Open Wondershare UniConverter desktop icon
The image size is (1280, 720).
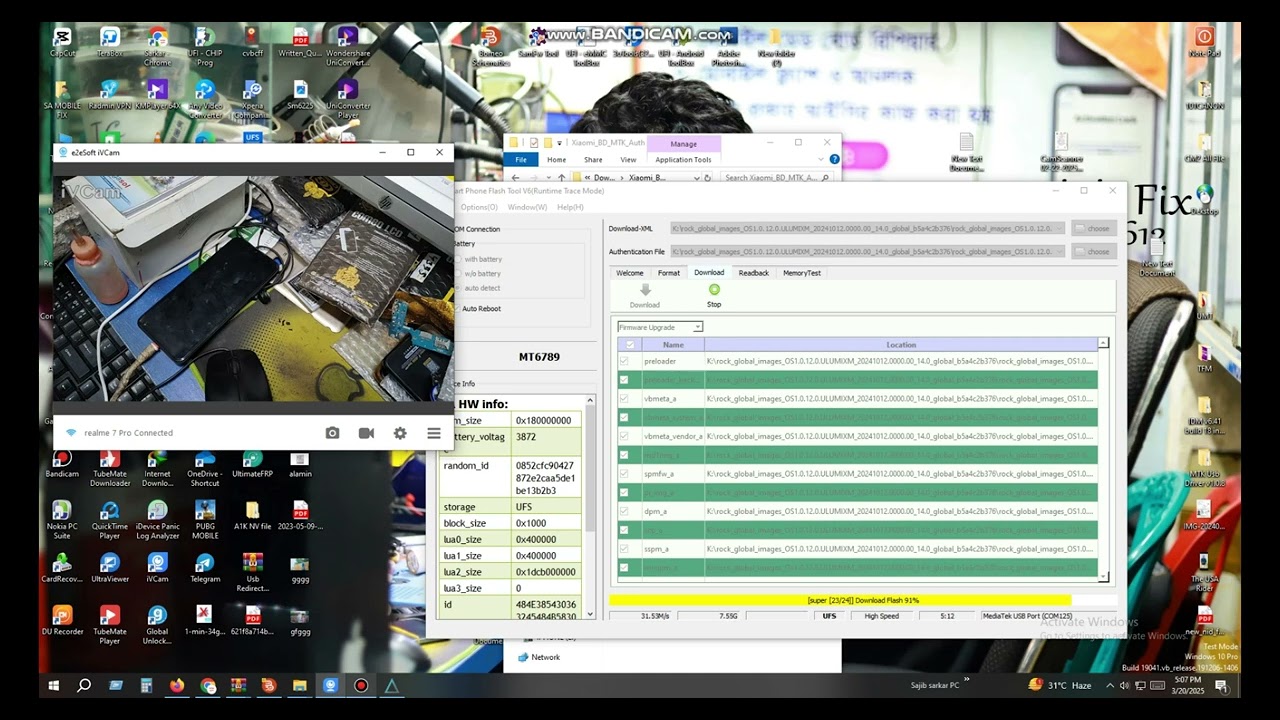point(348,46)
